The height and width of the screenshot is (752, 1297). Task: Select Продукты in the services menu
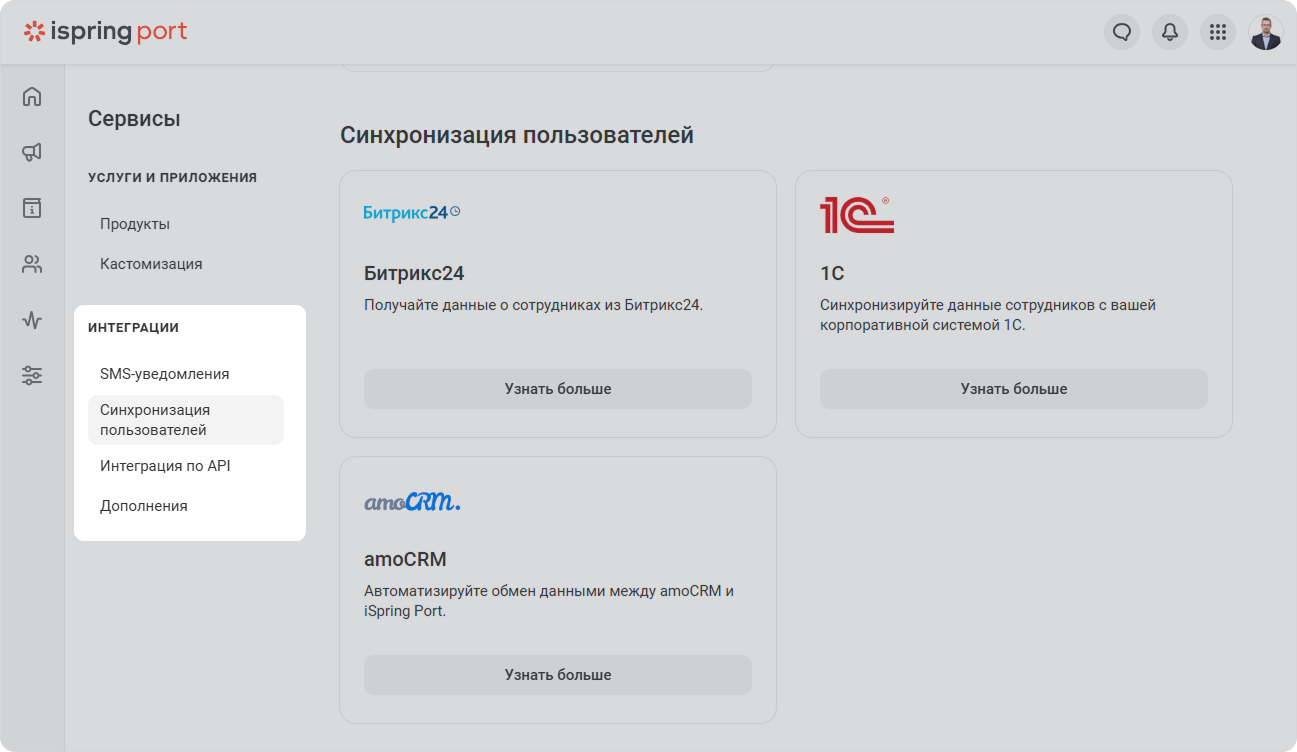(x=135, y=224)
